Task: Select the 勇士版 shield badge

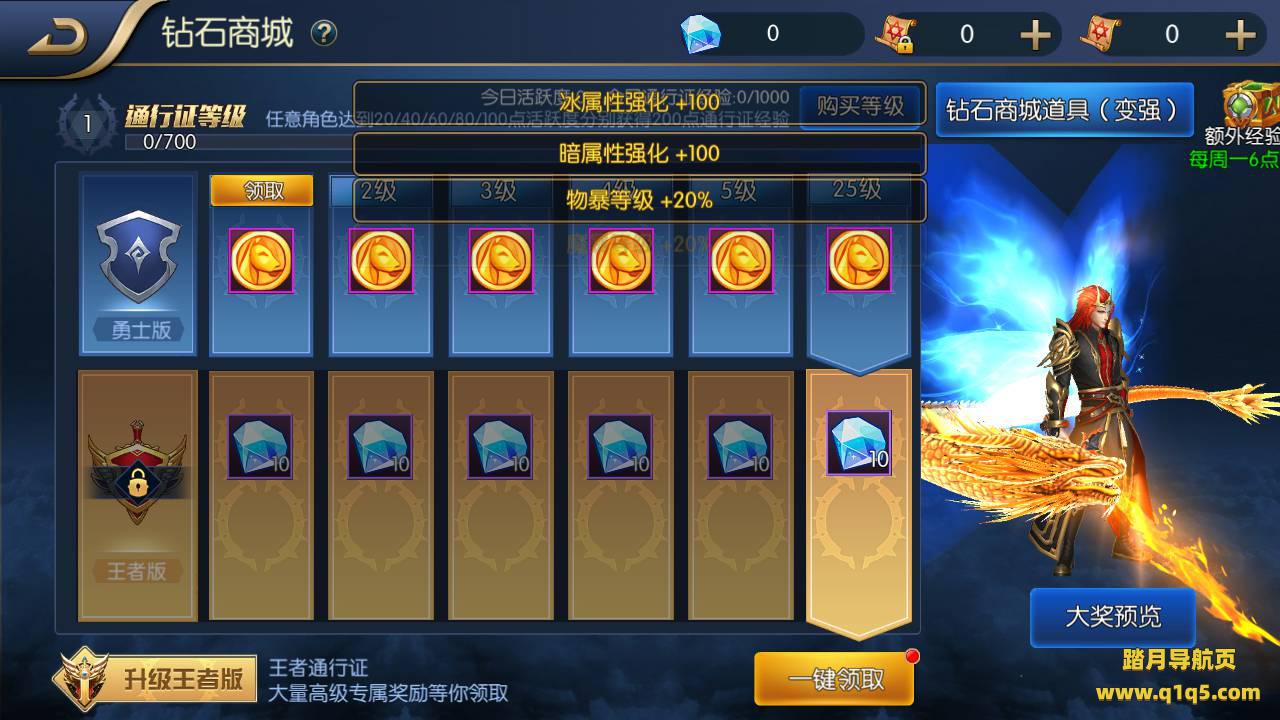Action: click(138, 257)
